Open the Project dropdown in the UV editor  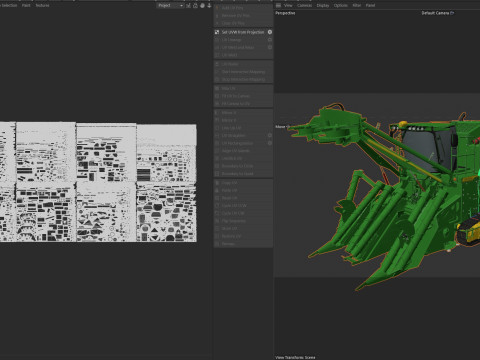(170, 5)
